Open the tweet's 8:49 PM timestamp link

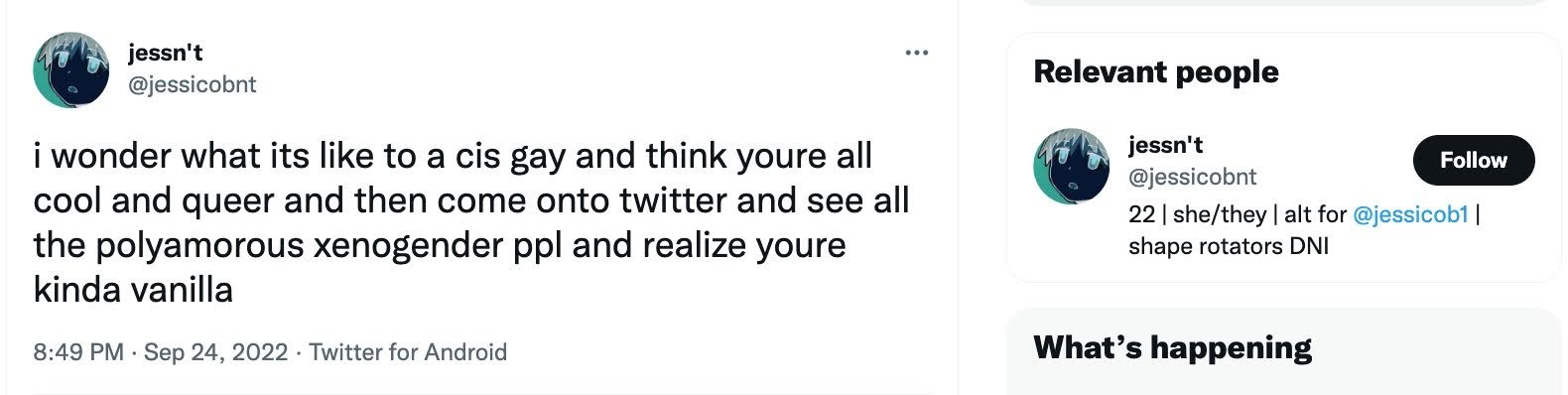pyautogui.click(x=78, y=352)
